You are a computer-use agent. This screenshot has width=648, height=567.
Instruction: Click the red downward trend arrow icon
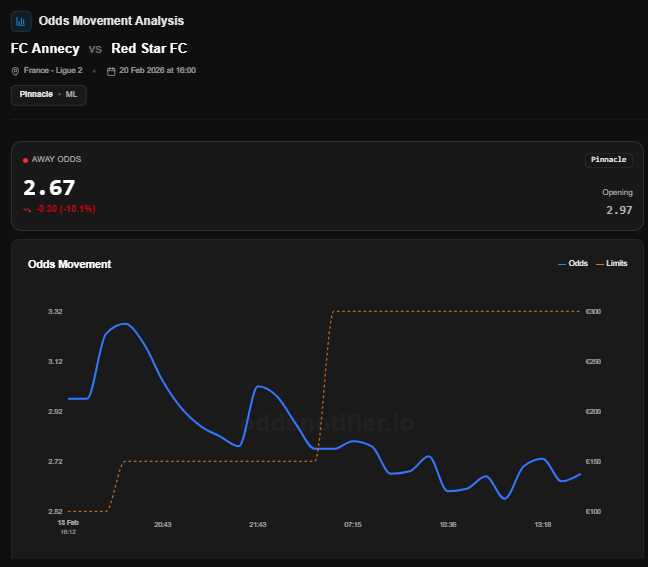pyautogui.click(x=27, y=210)
